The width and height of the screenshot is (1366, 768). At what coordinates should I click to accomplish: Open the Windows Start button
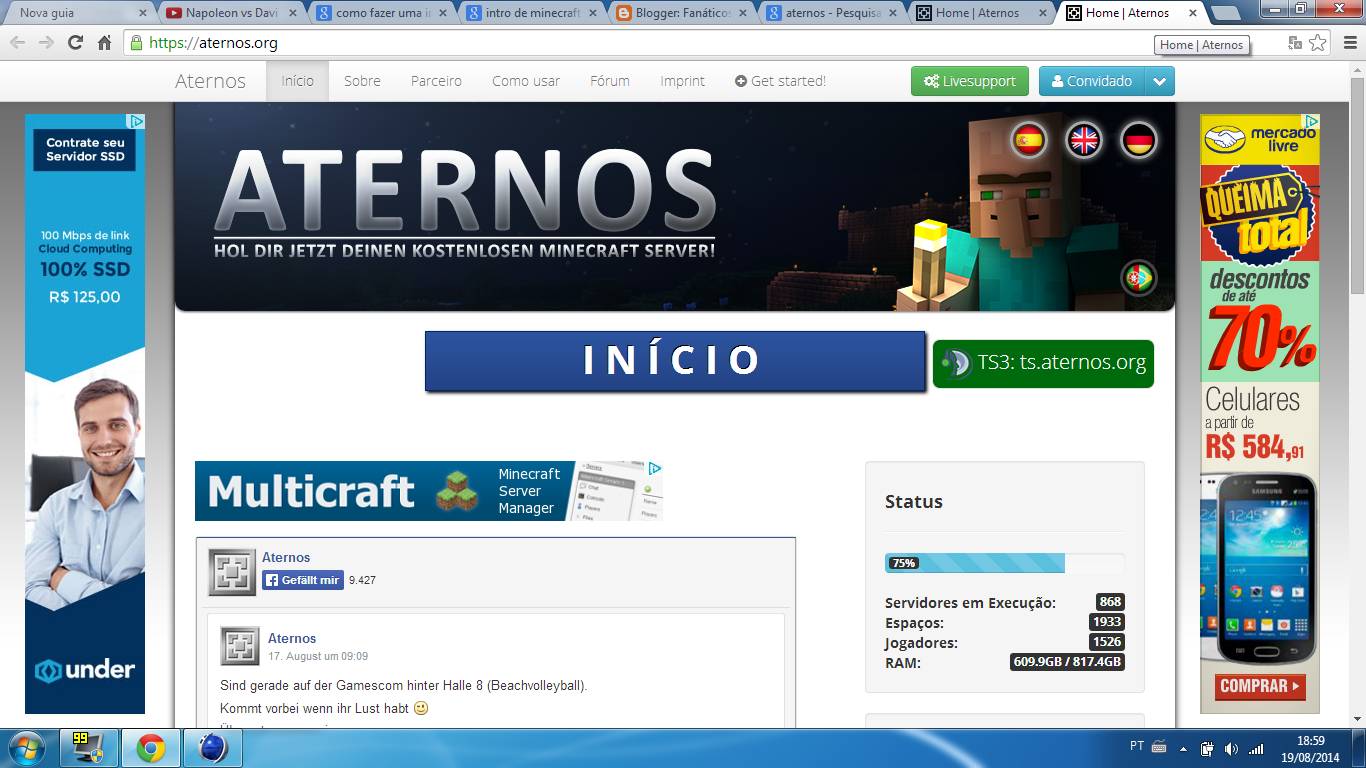(x=26, y=748)
